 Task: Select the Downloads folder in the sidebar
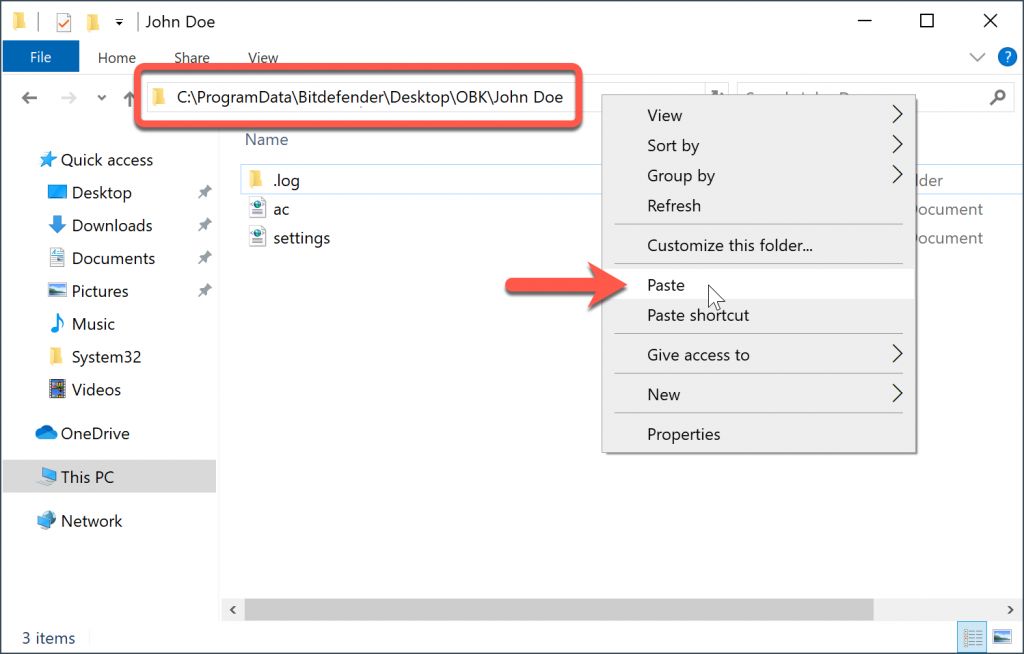110,225
